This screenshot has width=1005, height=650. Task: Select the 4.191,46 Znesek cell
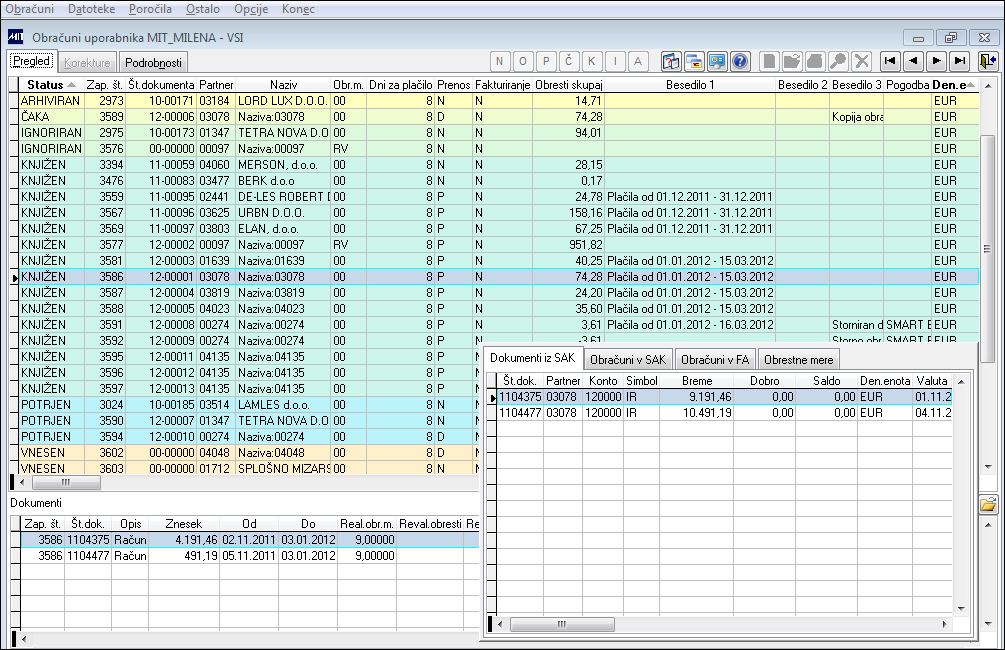pyautogui.click(x=183, y=540)
